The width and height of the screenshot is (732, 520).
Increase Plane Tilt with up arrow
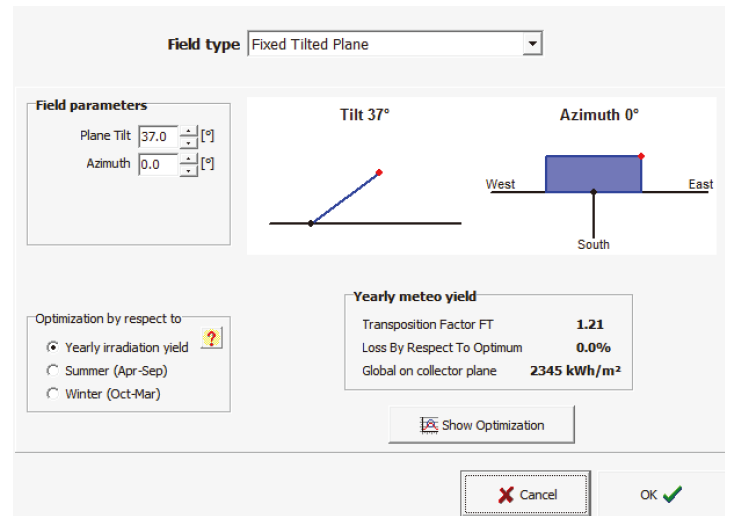[x=188, y=131]
